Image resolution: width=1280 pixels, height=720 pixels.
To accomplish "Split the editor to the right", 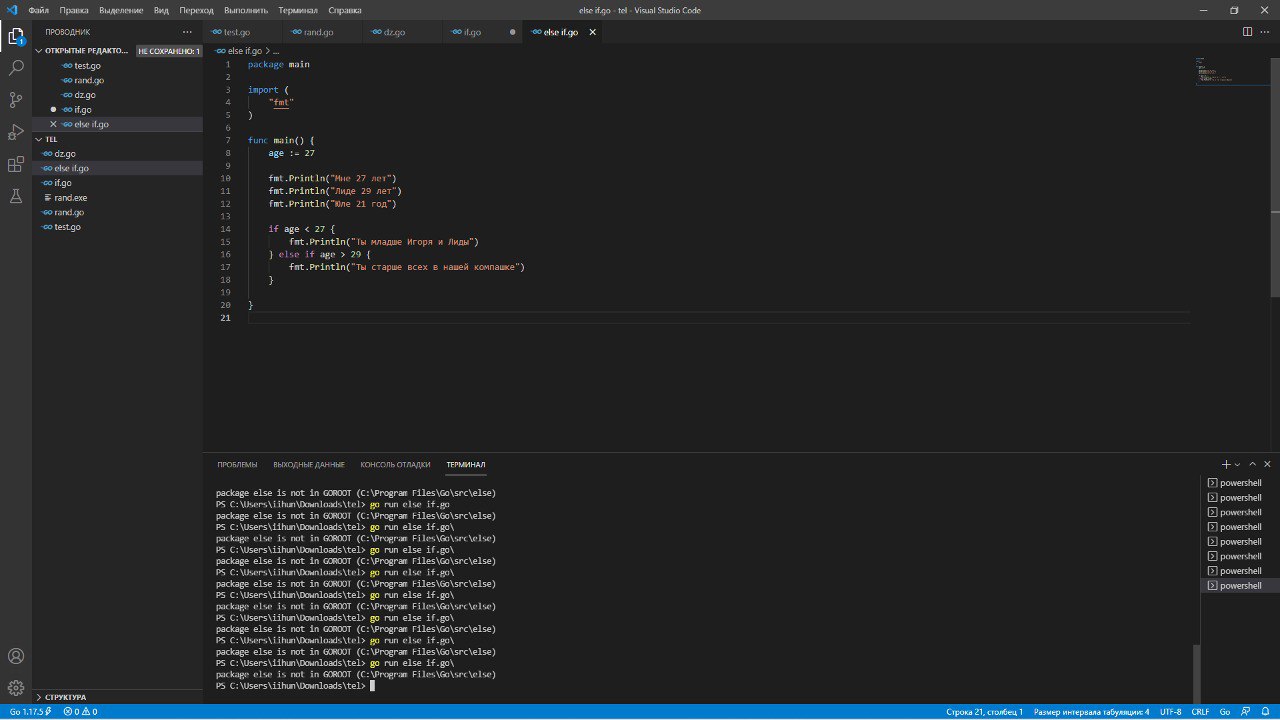I will pyautogui.click(x=1247, y=32).
